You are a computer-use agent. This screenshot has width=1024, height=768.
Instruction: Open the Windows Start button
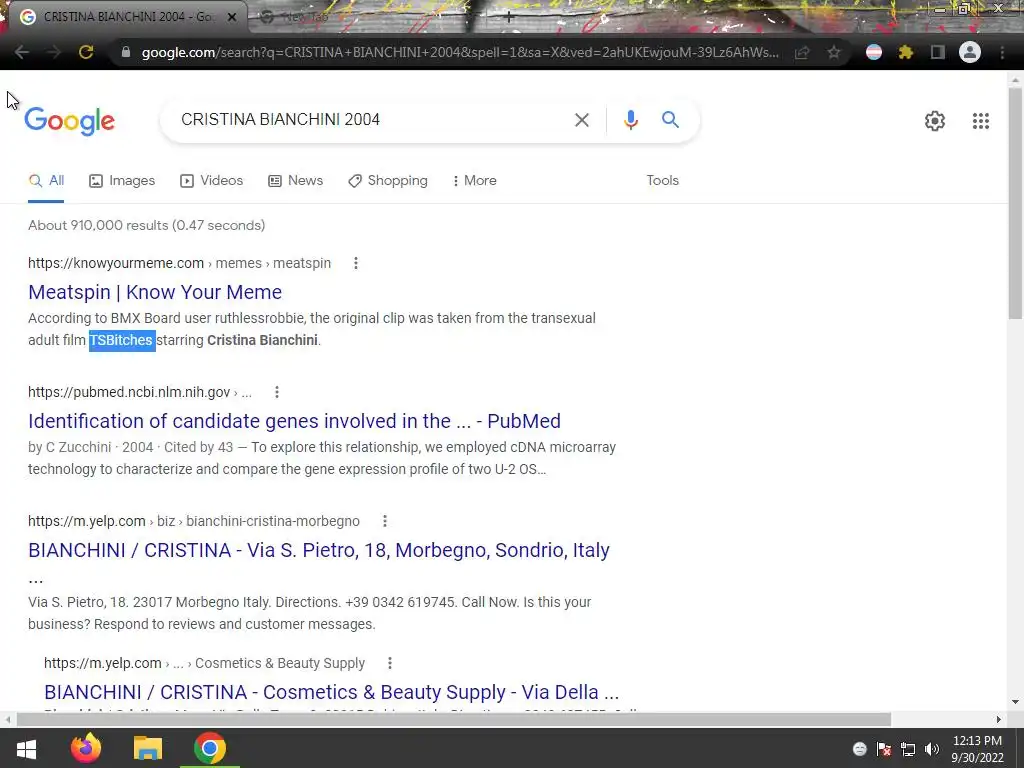[x=26, y=748]
